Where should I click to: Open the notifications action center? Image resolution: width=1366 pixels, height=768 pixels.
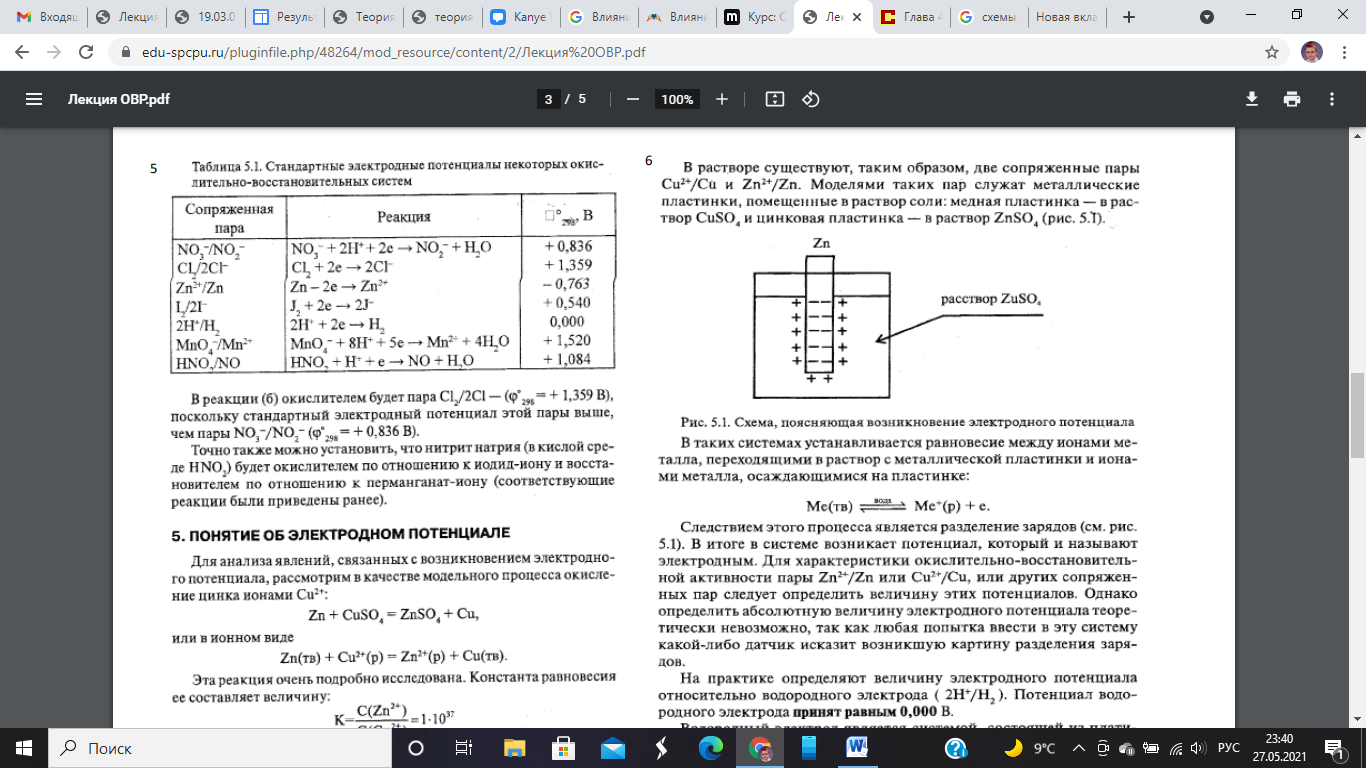(x=1334, y=747)
